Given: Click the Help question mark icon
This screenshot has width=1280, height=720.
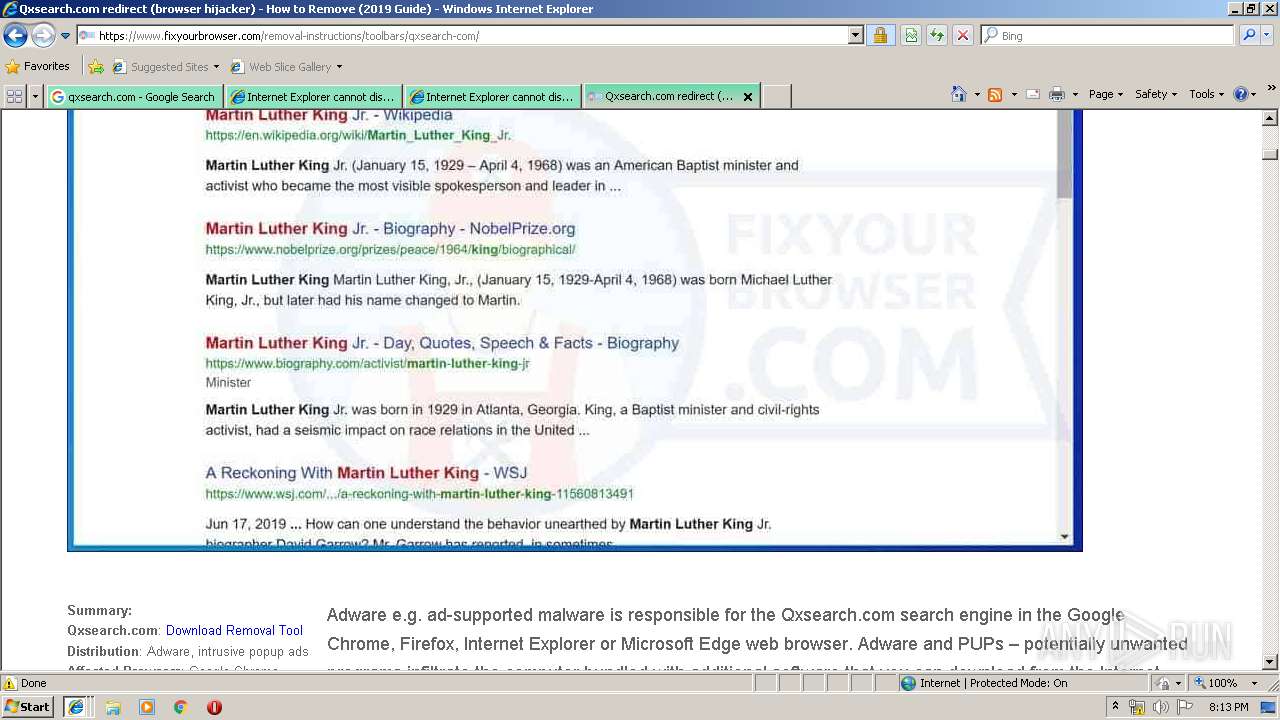Looking at the screenshot, I should 1241,94.
